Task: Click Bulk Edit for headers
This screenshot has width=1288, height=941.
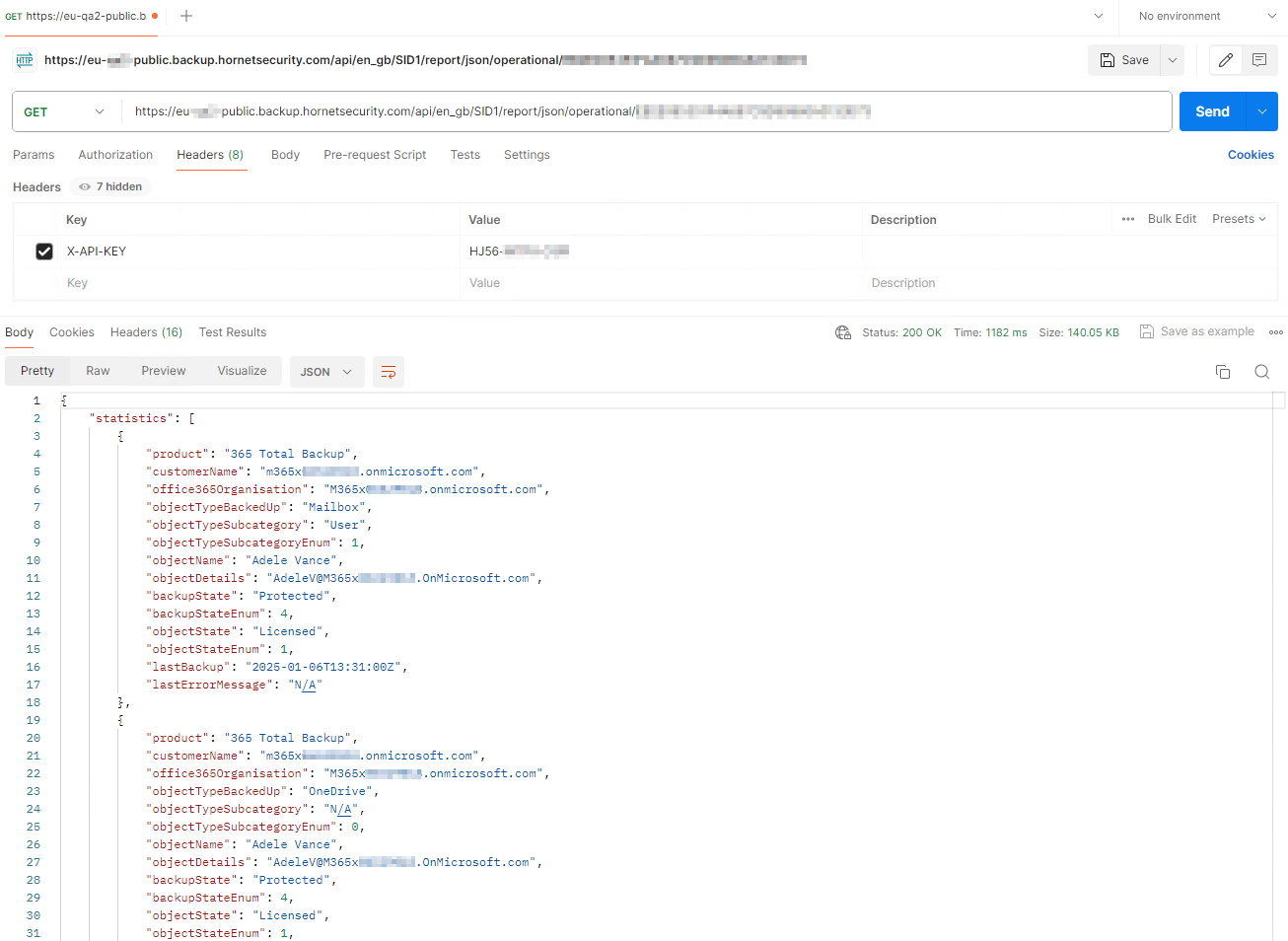Action: (x=1172, y=219)
